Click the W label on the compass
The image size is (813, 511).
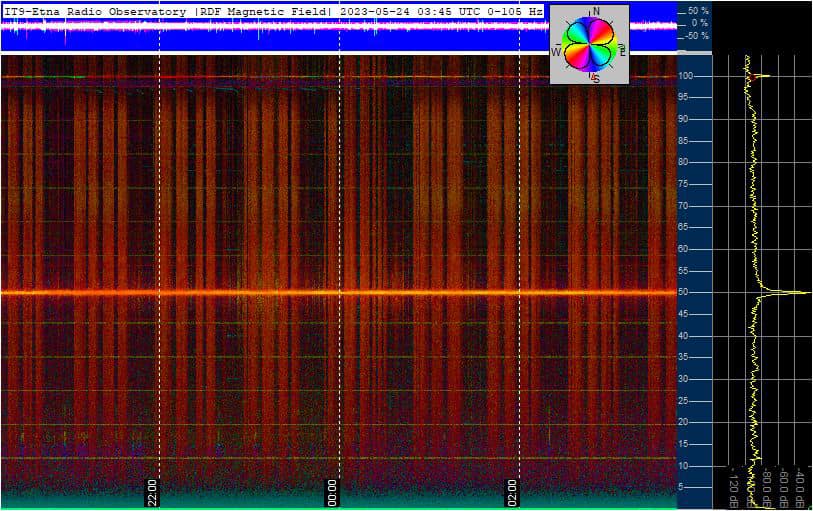pyautogui.click(x=556, y=52)
